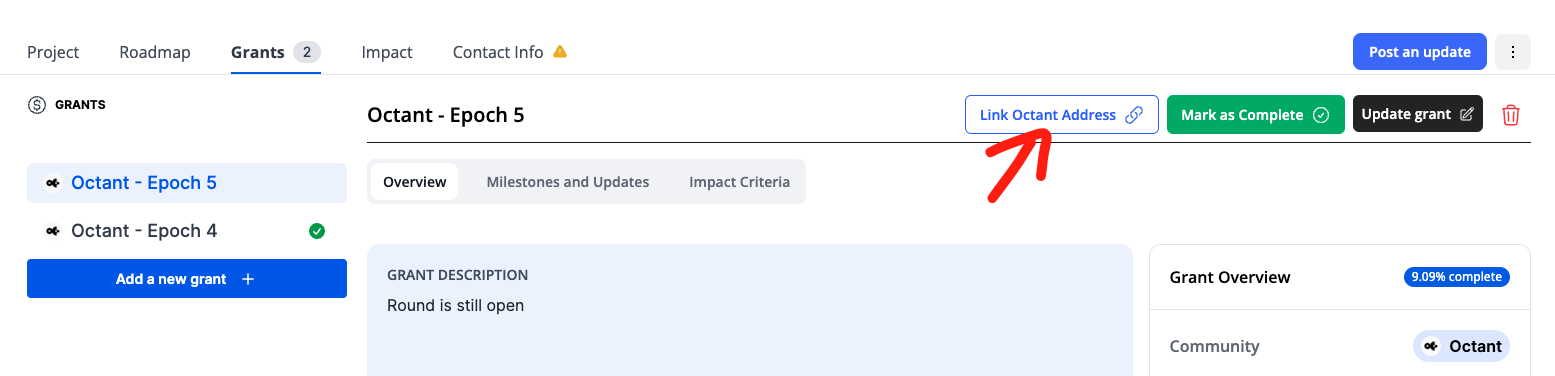Switch to the Roadmap tab

point(155,52)
